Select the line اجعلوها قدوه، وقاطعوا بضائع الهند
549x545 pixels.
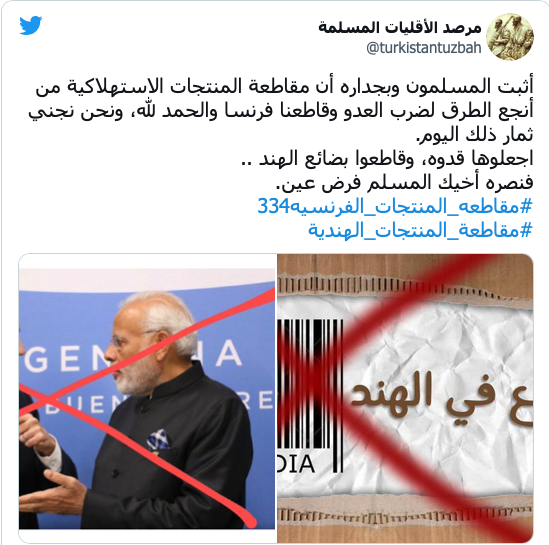387,159
